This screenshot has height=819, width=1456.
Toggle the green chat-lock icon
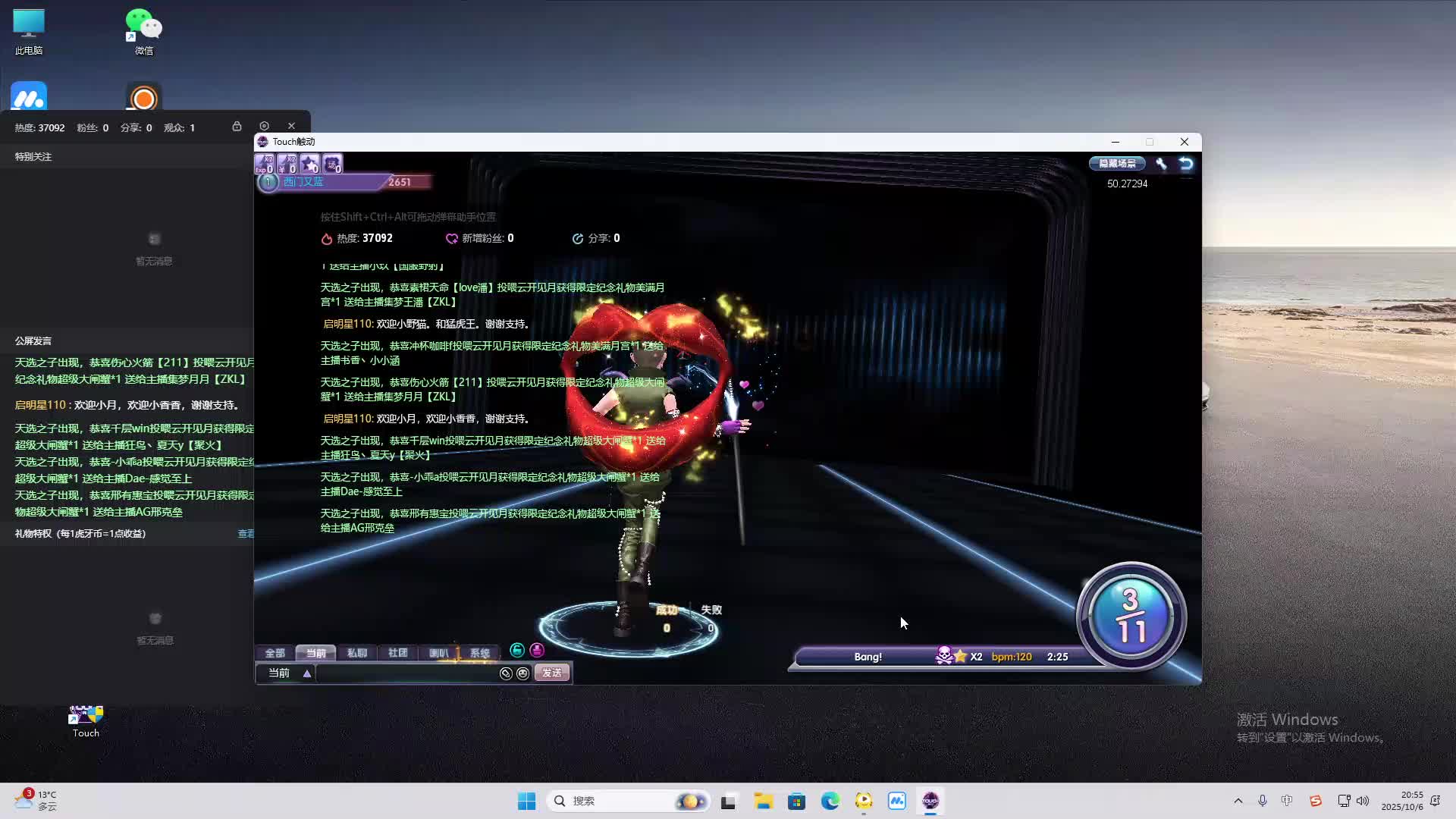[x=517, y=650]
